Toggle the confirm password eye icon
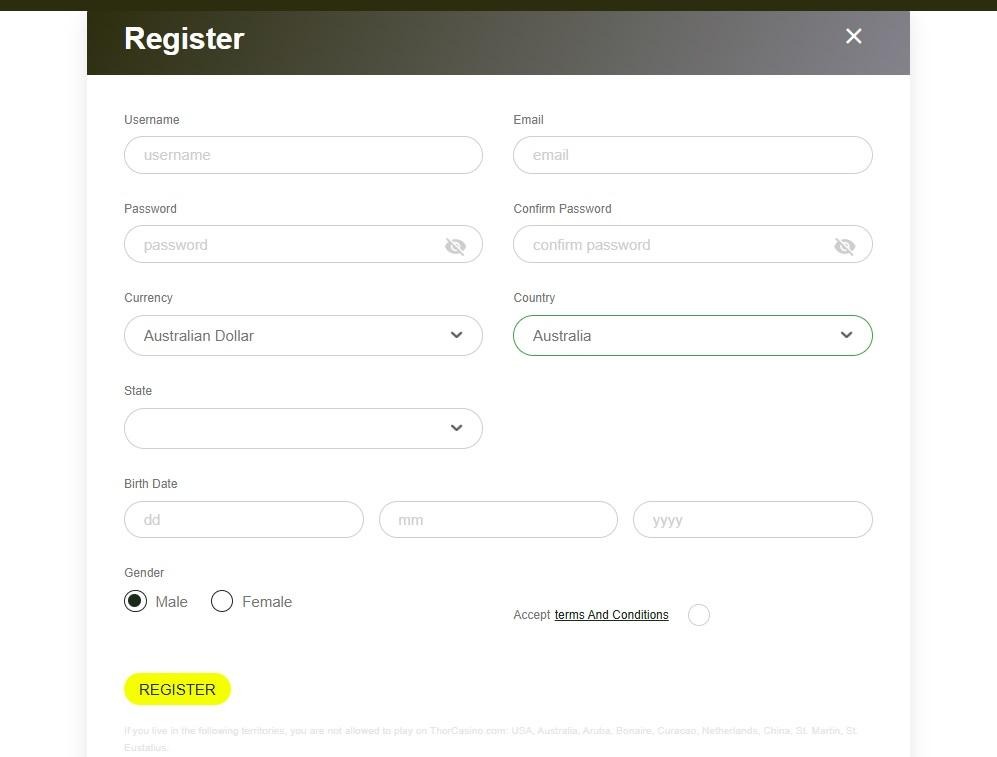 point(845,245)
